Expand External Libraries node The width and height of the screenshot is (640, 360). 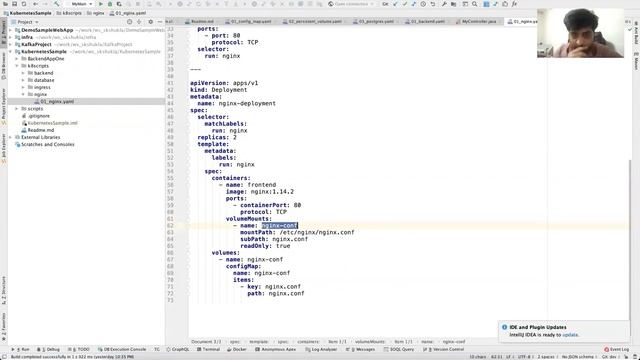tap(11, 137)
